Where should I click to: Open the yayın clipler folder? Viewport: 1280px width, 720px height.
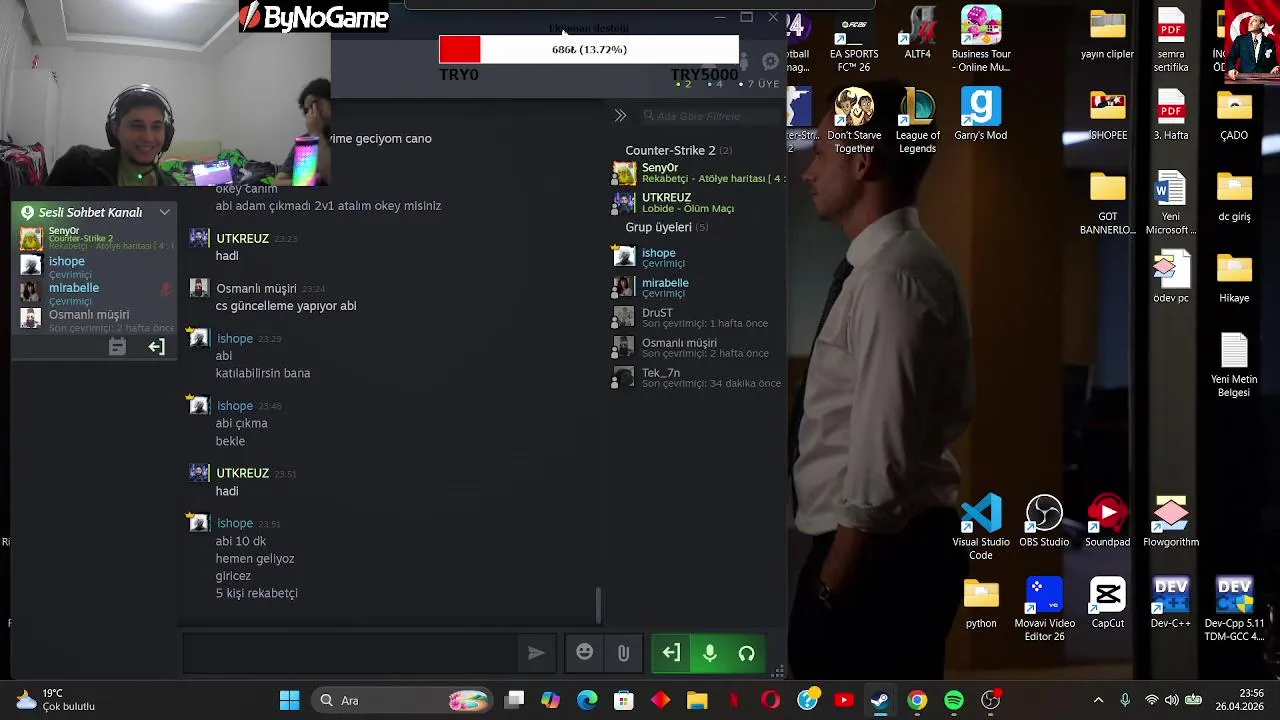point(1107,33)
